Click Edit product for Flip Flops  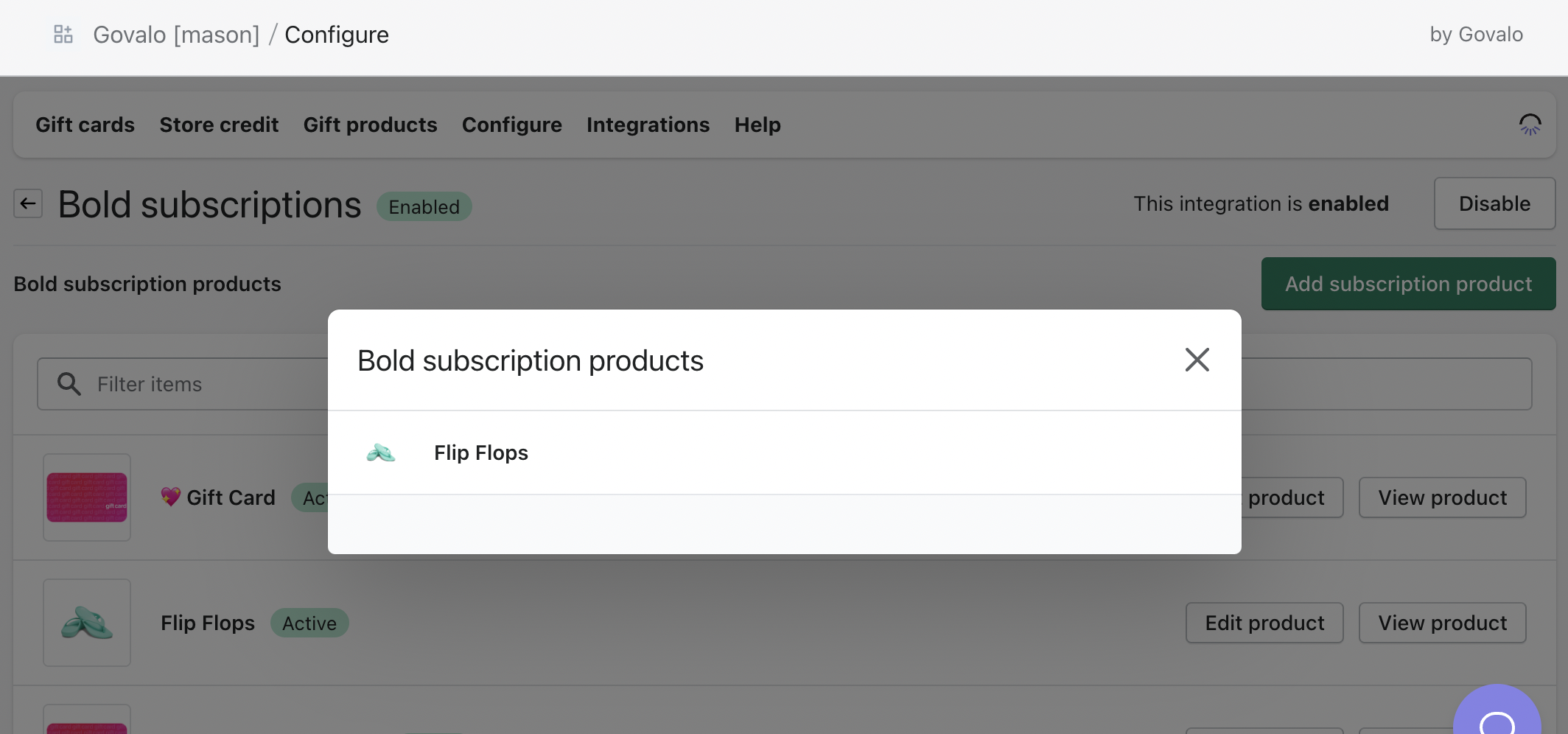point(1264,623)
